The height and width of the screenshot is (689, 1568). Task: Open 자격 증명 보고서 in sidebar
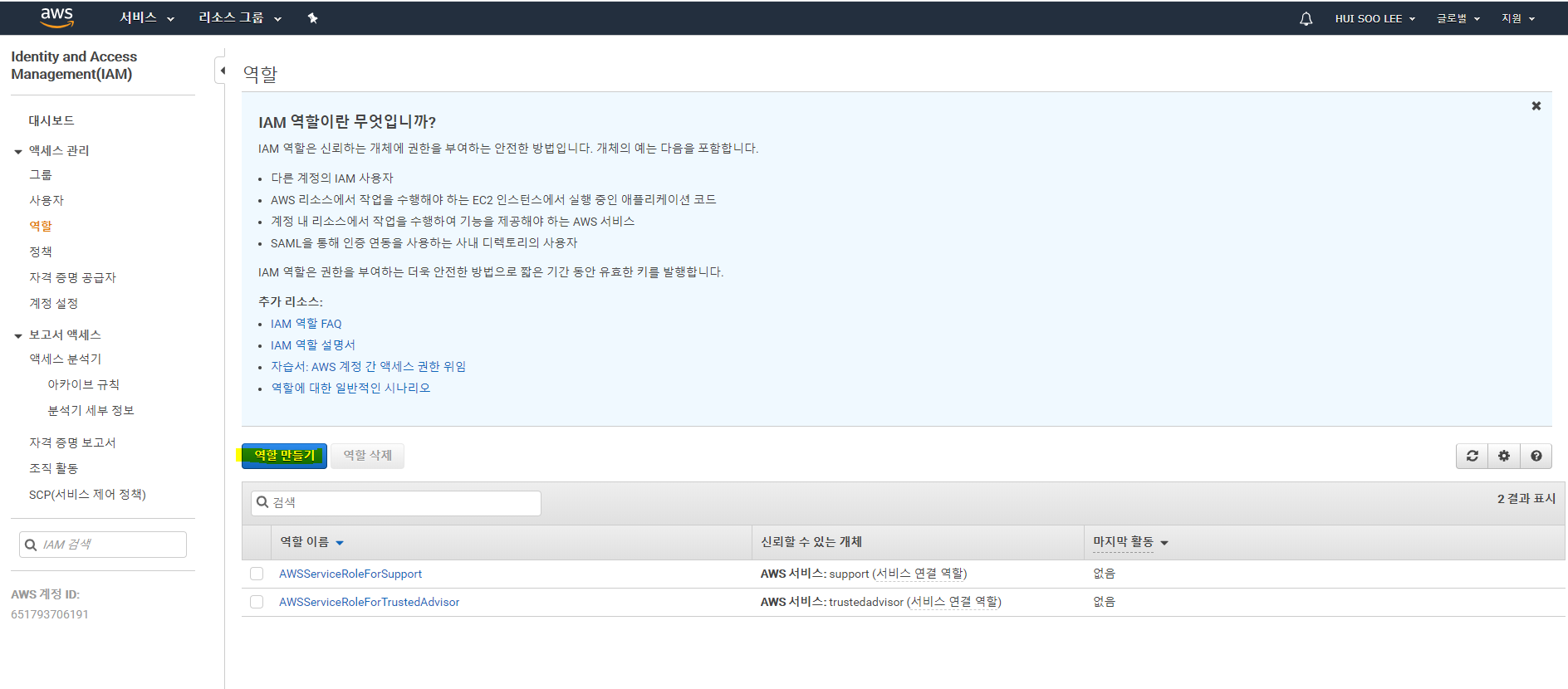tap(72, 442)
